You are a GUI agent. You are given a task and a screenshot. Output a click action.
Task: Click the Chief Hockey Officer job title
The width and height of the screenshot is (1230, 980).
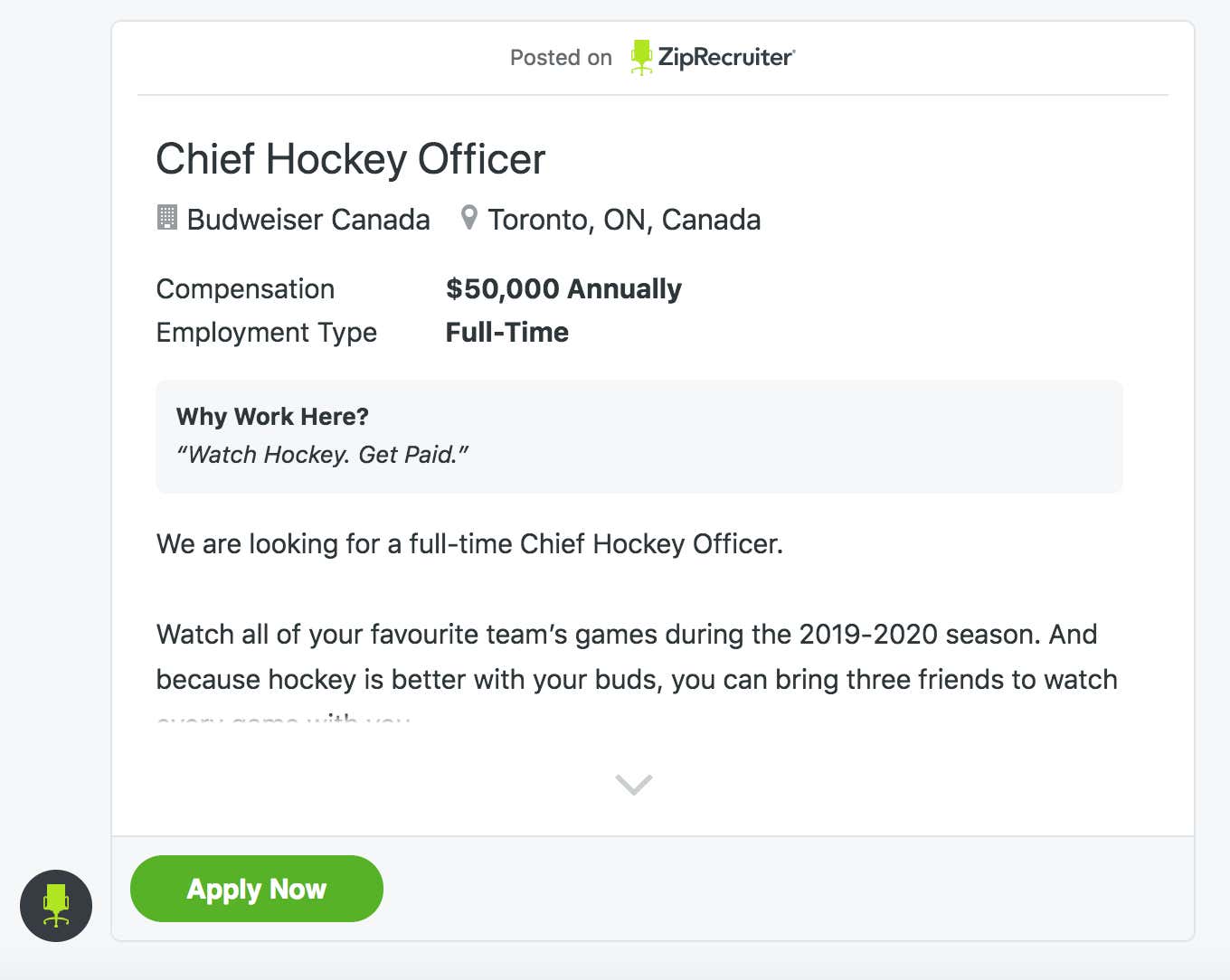[351, 159]
